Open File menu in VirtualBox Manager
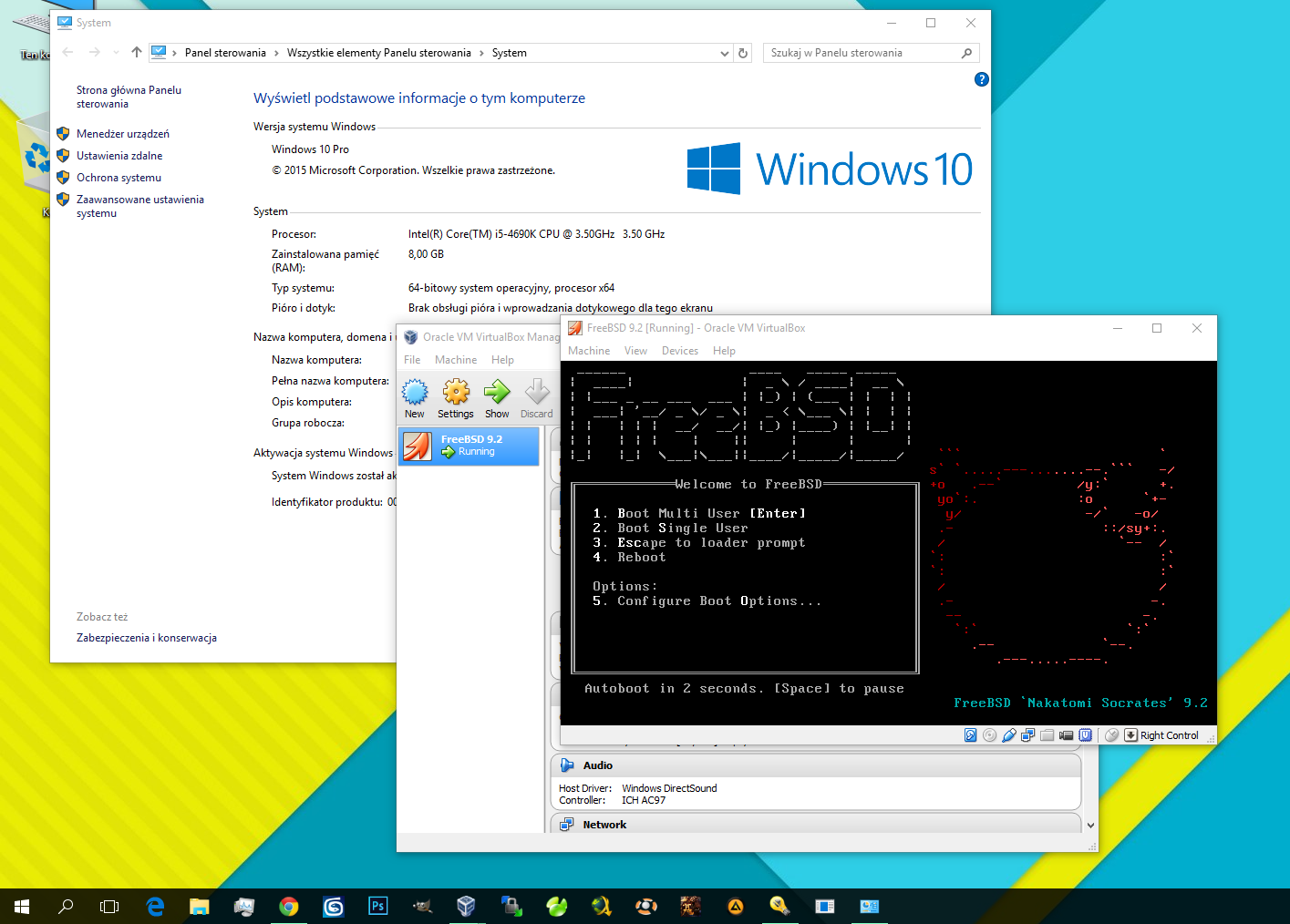 412,360
